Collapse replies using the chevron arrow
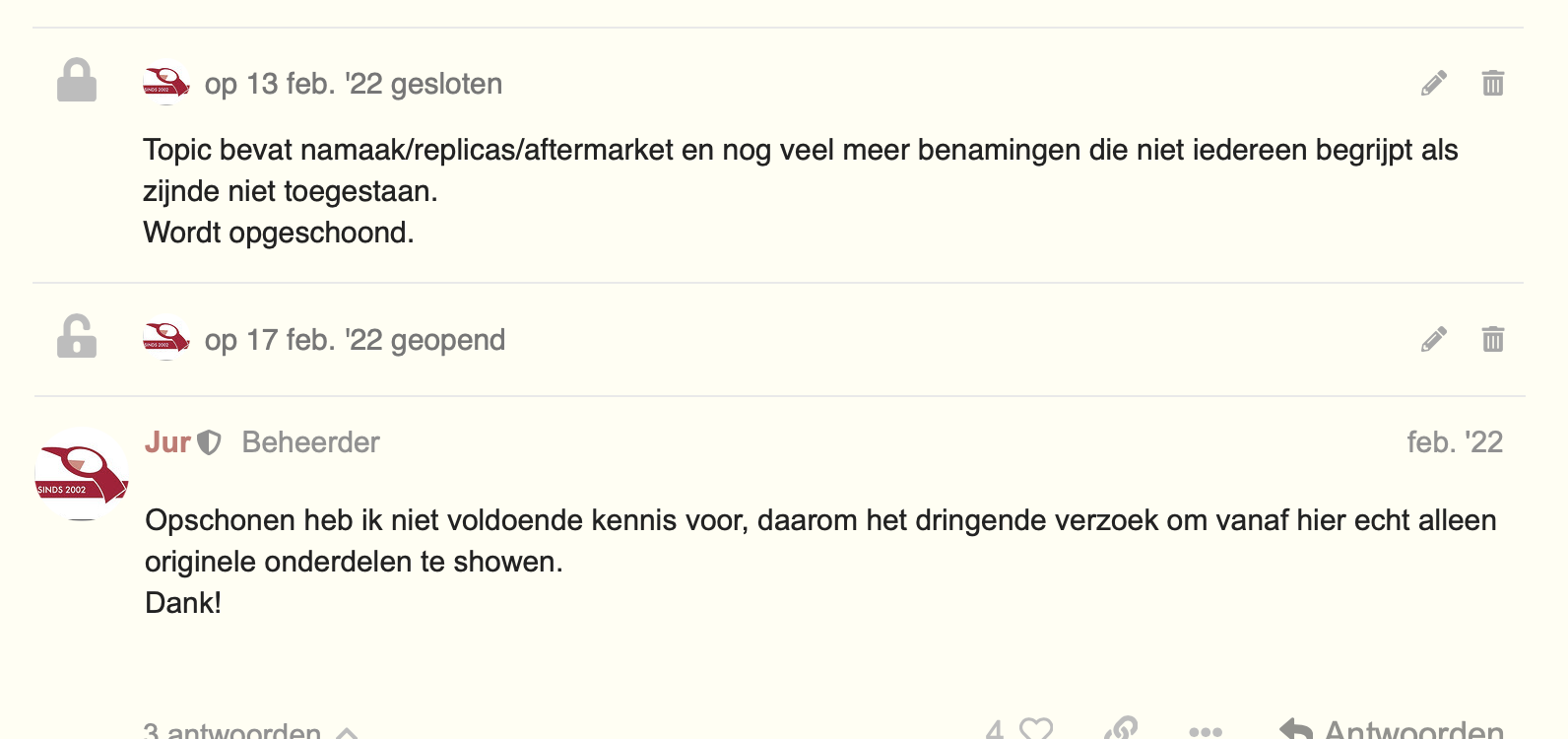Image resolution: width=1568 pixels, height=739 pixels. [x=347, y=732]
